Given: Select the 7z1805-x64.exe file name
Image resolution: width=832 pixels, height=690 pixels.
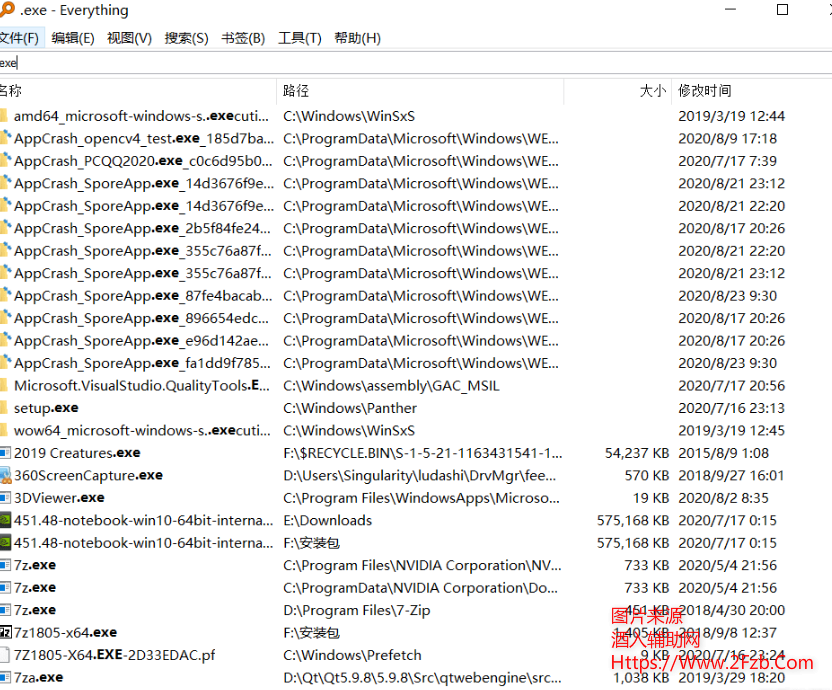Looking at the screenshot, I should pos(65,633).
